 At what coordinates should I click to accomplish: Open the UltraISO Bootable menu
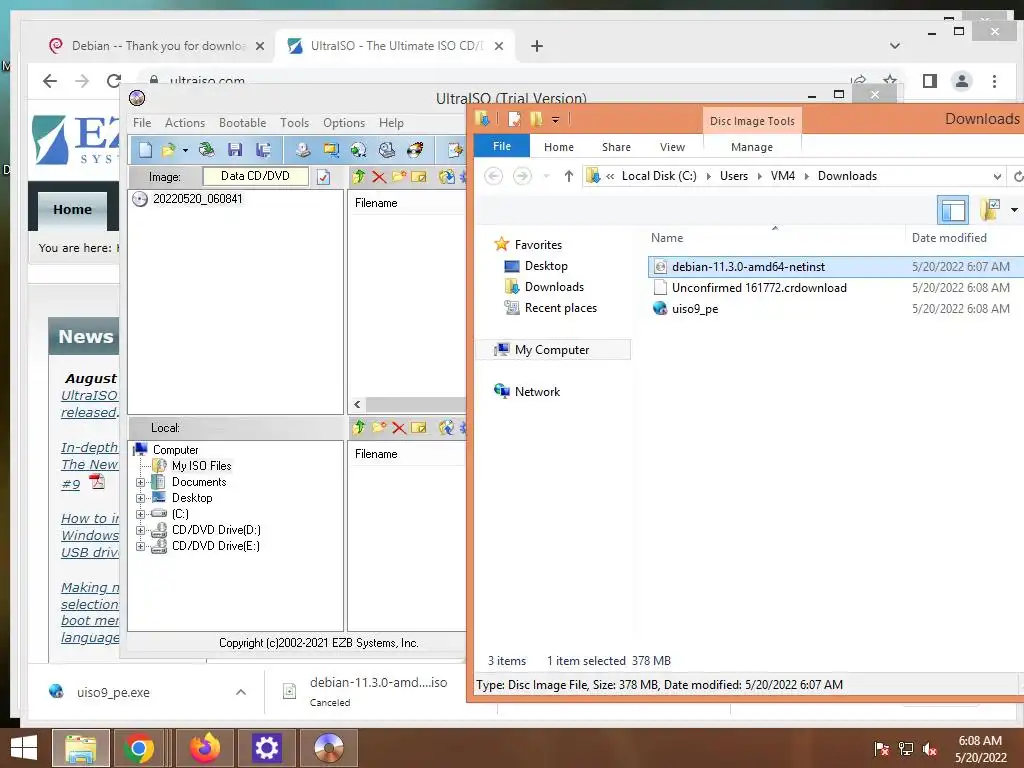click(242, 123)
